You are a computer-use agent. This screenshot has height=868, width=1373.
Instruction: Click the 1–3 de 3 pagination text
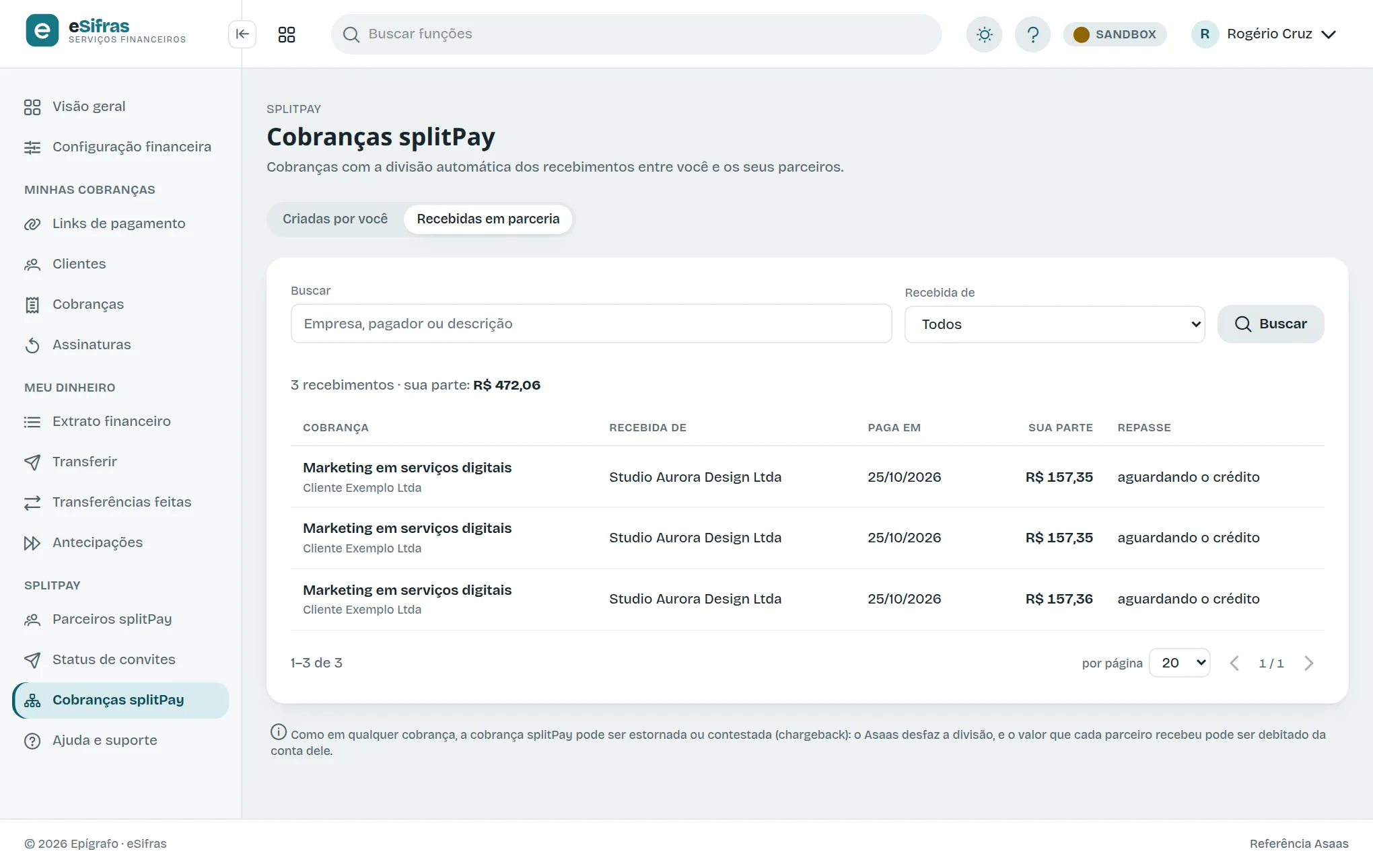[316, 663]
